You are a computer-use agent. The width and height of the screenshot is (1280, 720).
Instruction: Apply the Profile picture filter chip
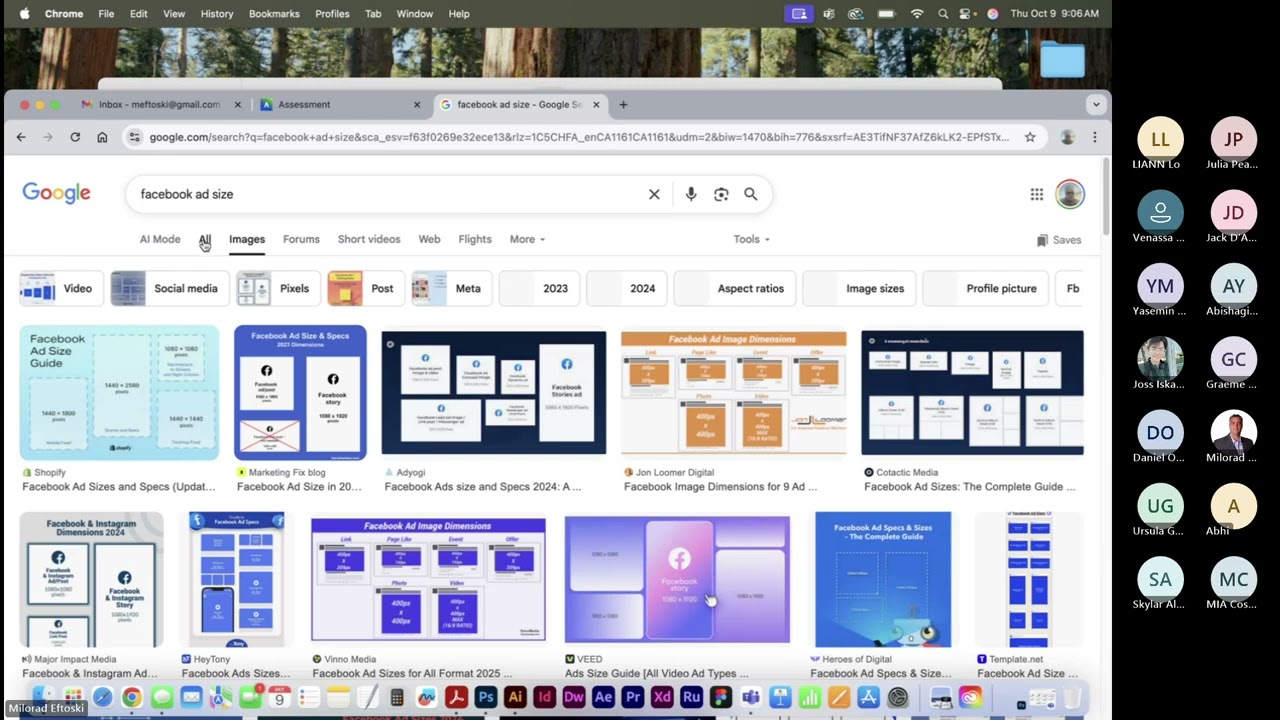pos(984,288)
